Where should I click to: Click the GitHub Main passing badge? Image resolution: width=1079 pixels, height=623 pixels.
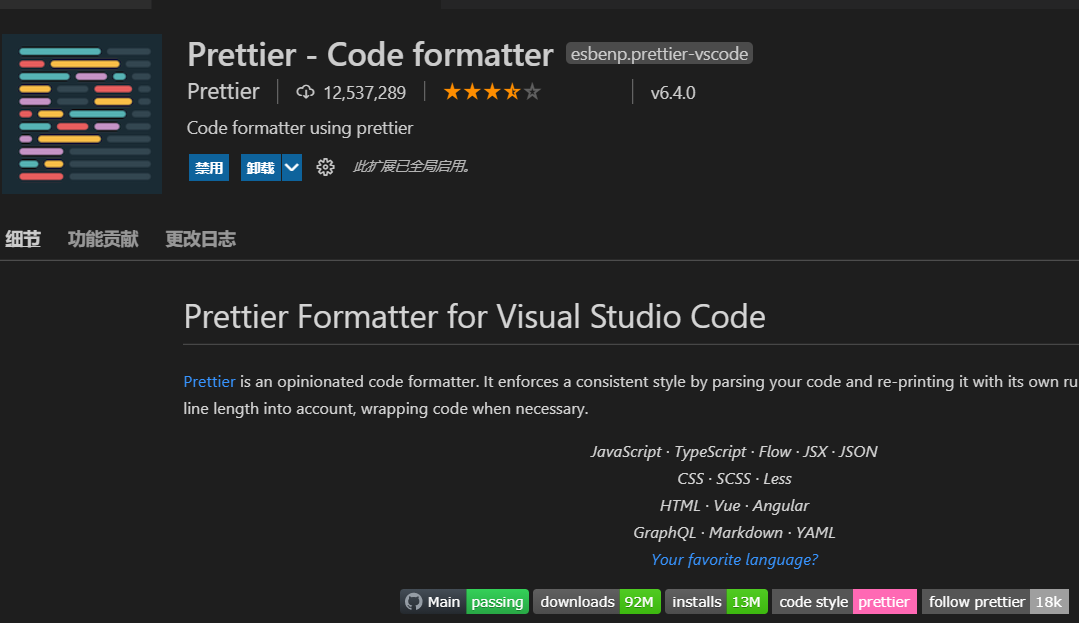tap(464, 601)
